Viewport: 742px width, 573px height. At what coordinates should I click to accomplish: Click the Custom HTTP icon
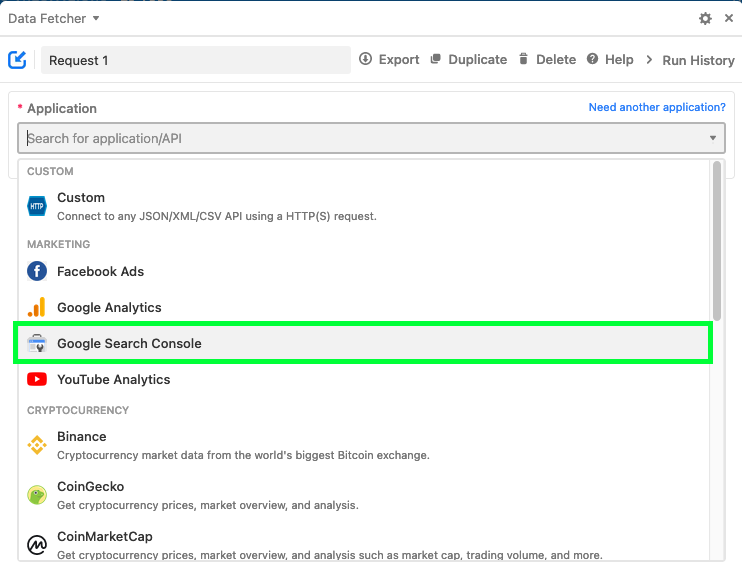click(37, 206)
